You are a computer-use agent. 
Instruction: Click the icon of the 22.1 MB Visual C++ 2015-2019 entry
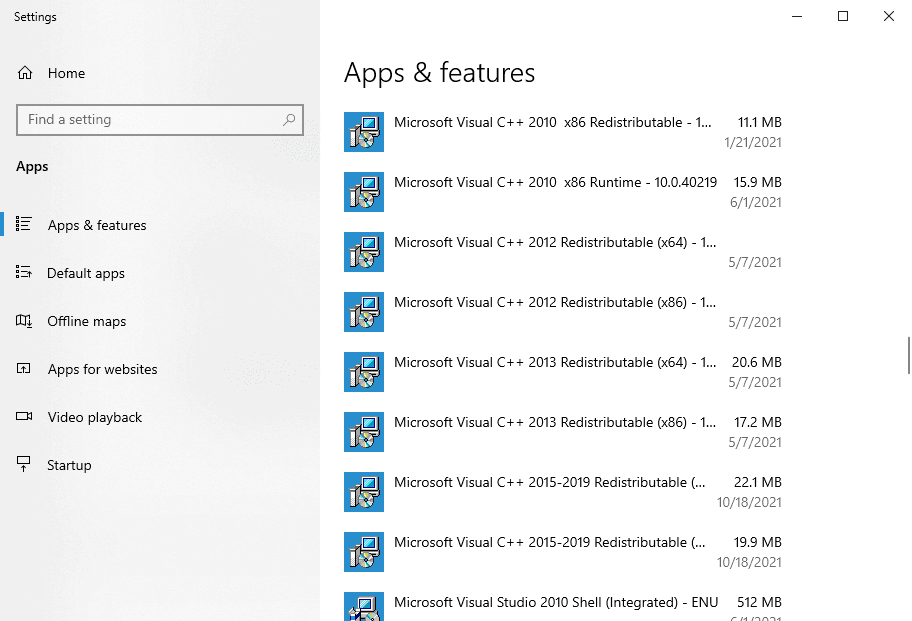[x=364, y=492]
